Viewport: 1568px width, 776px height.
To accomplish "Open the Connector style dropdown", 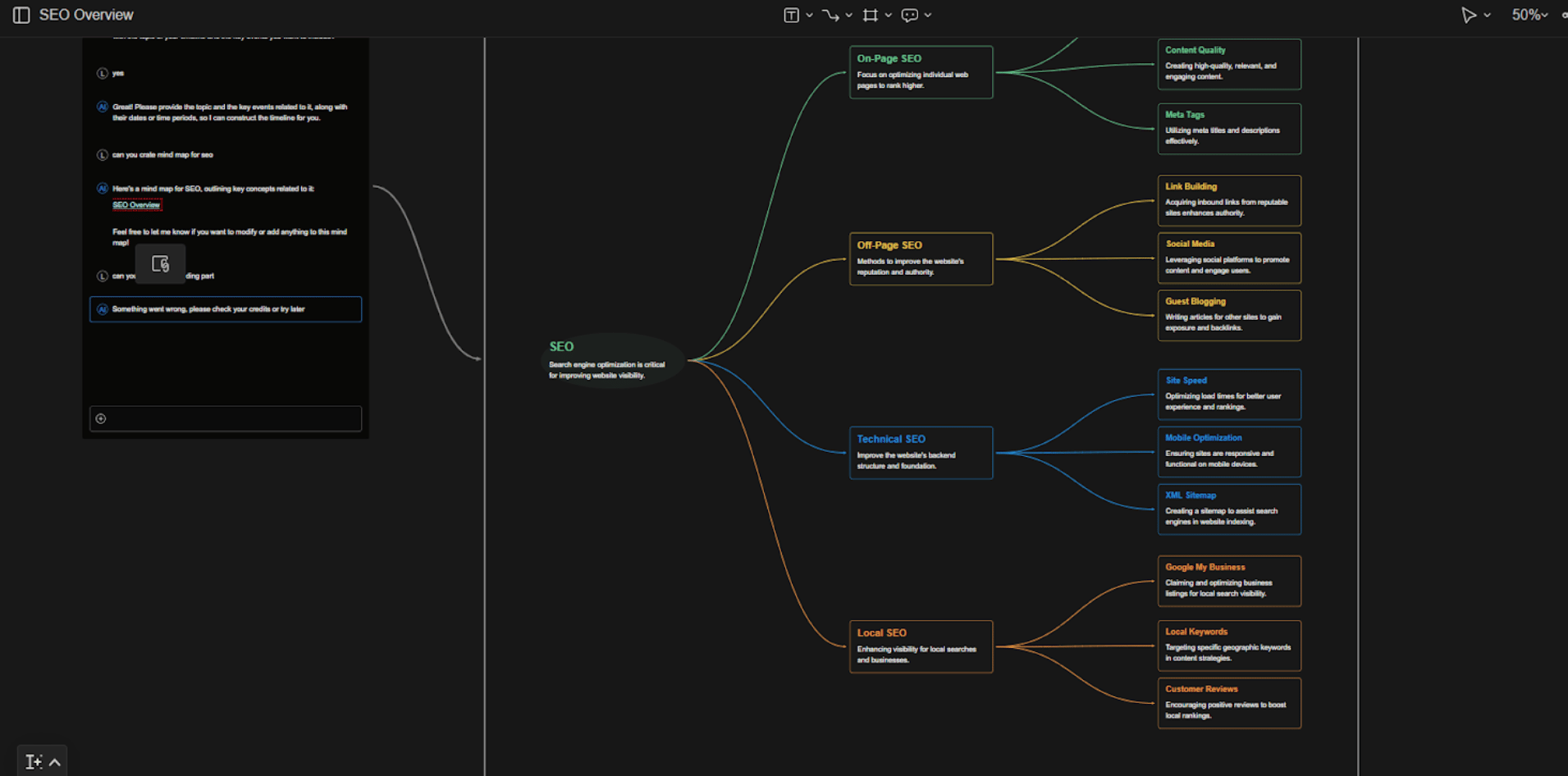I will point(849,15).
